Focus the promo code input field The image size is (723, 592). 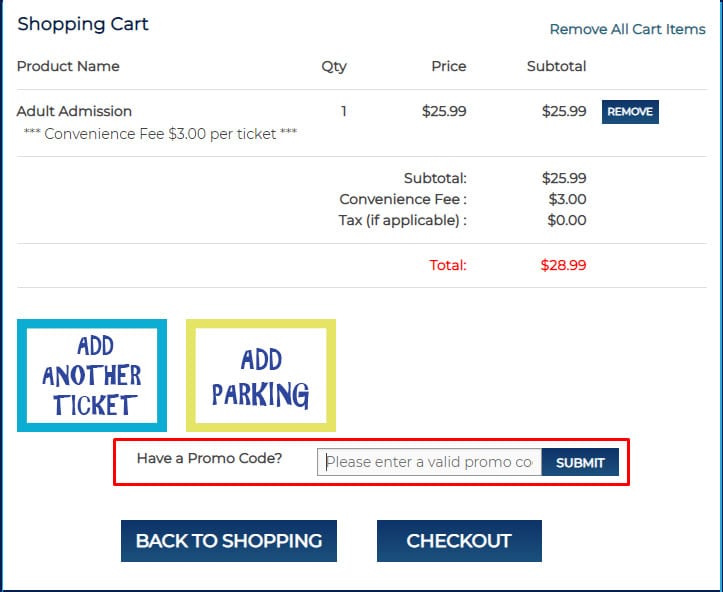[x=429, y=462]
